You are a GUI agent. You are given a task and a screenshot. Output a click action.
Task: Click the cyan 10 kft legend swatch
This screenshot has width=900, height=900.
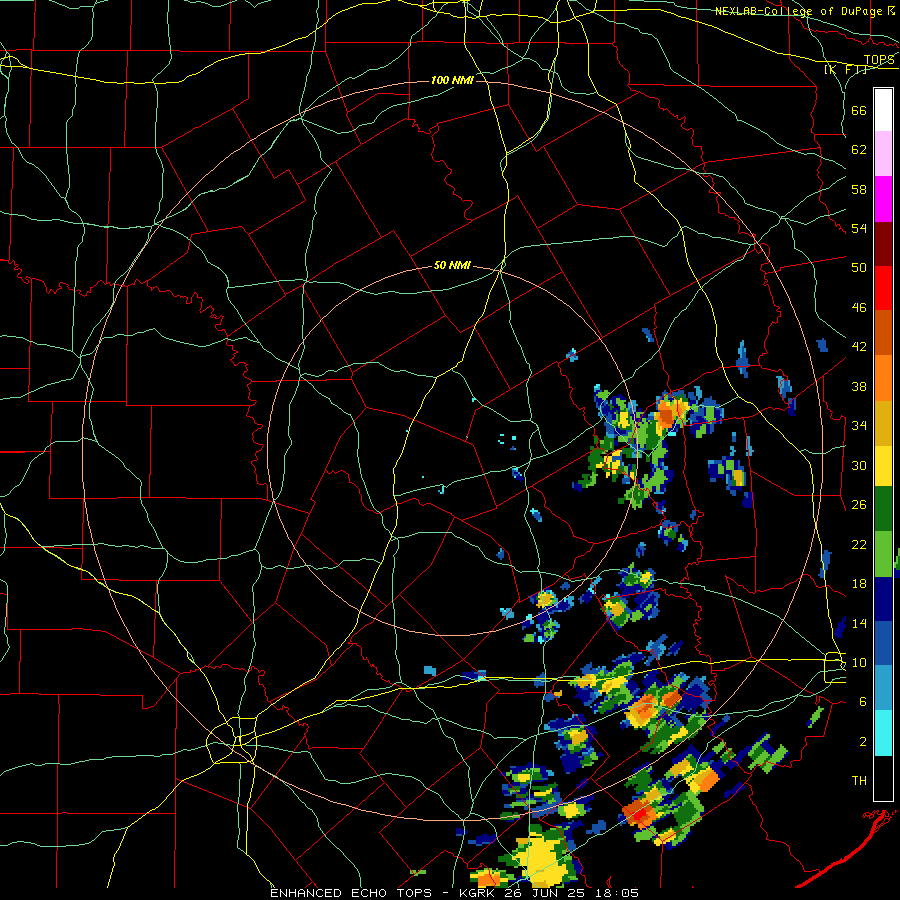(883, 733)
